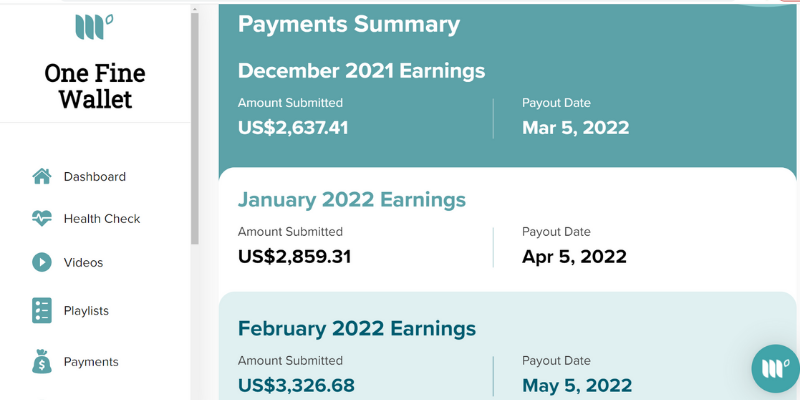Select the February 2022 Earnings card heading
The image size is (800, 400).
[357, 328]
